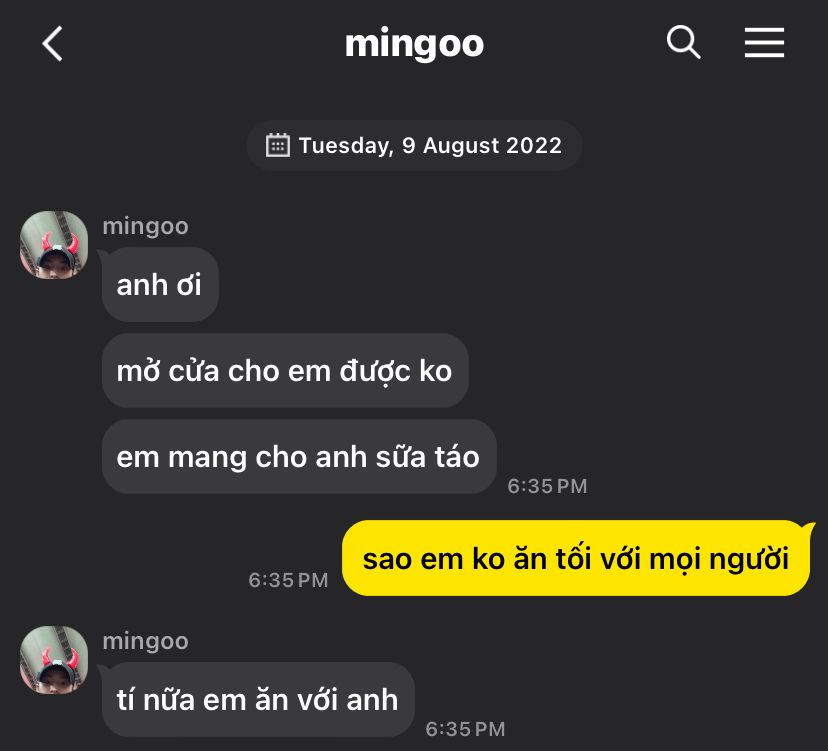Tap the date text "9 August 2022"

pos(482,145)
